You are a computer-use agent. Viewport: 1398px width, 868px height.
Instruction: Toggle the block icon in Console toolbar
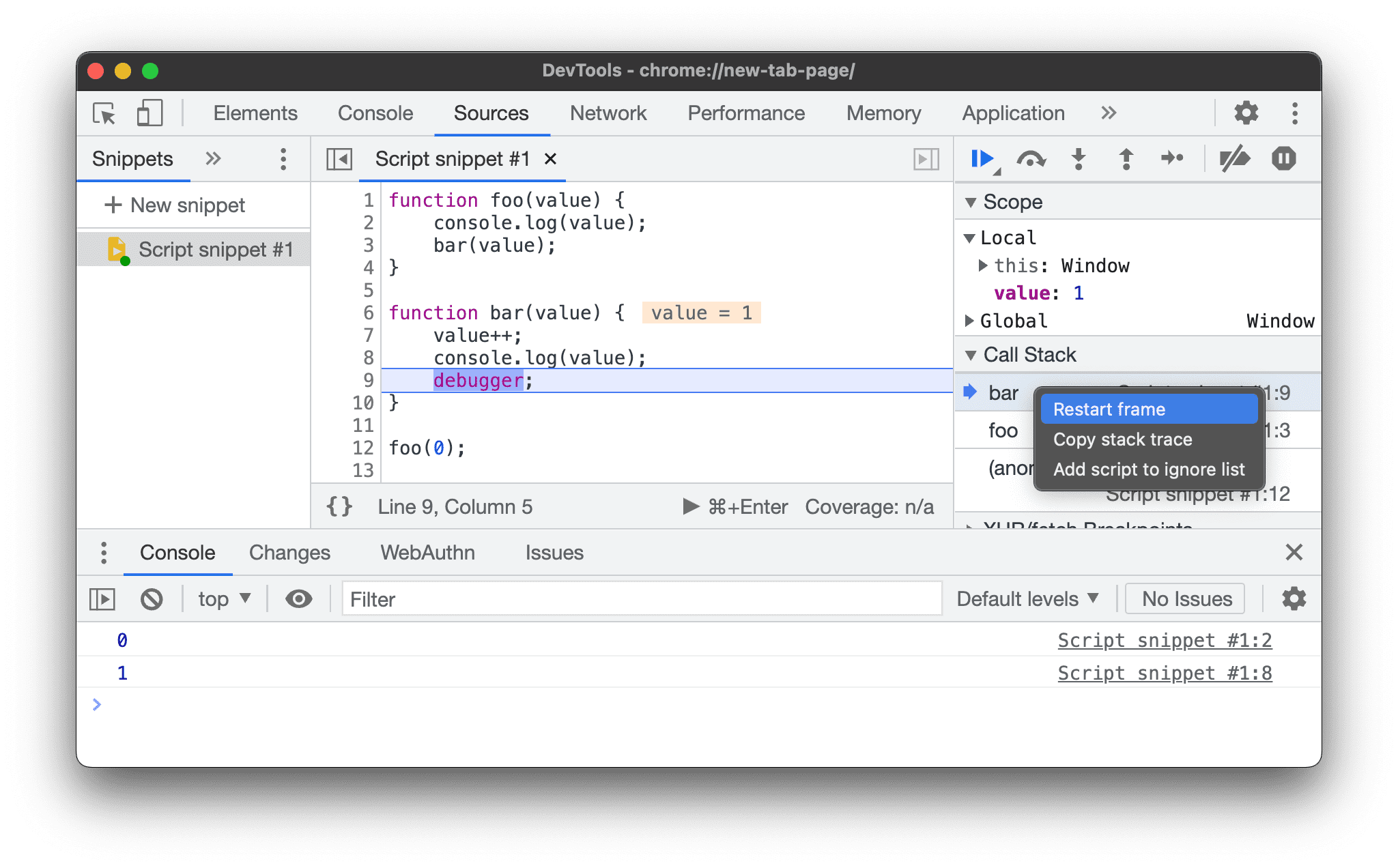tap(152, 598)
